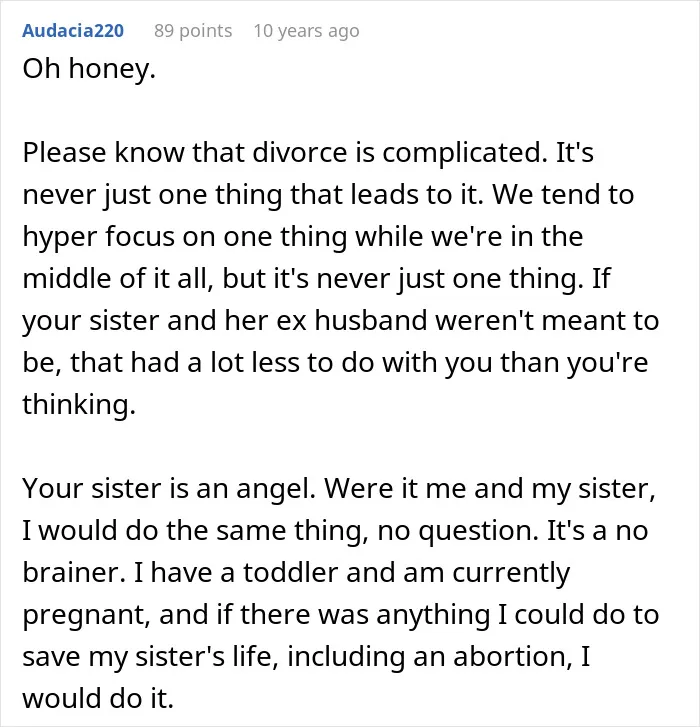Click the line starting 'save my sister's life'

click(x=306, y=657)
